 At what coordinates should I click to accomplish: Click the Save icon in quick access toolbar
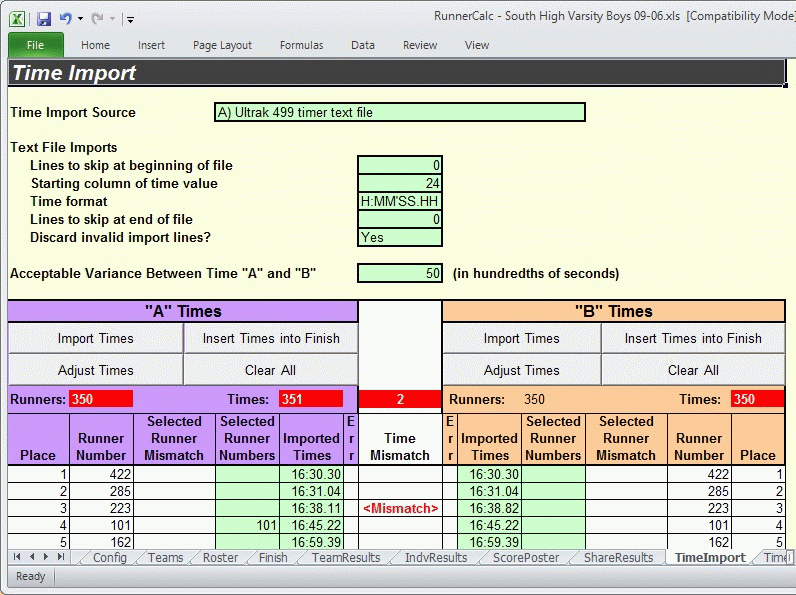(x=44, y=19)
